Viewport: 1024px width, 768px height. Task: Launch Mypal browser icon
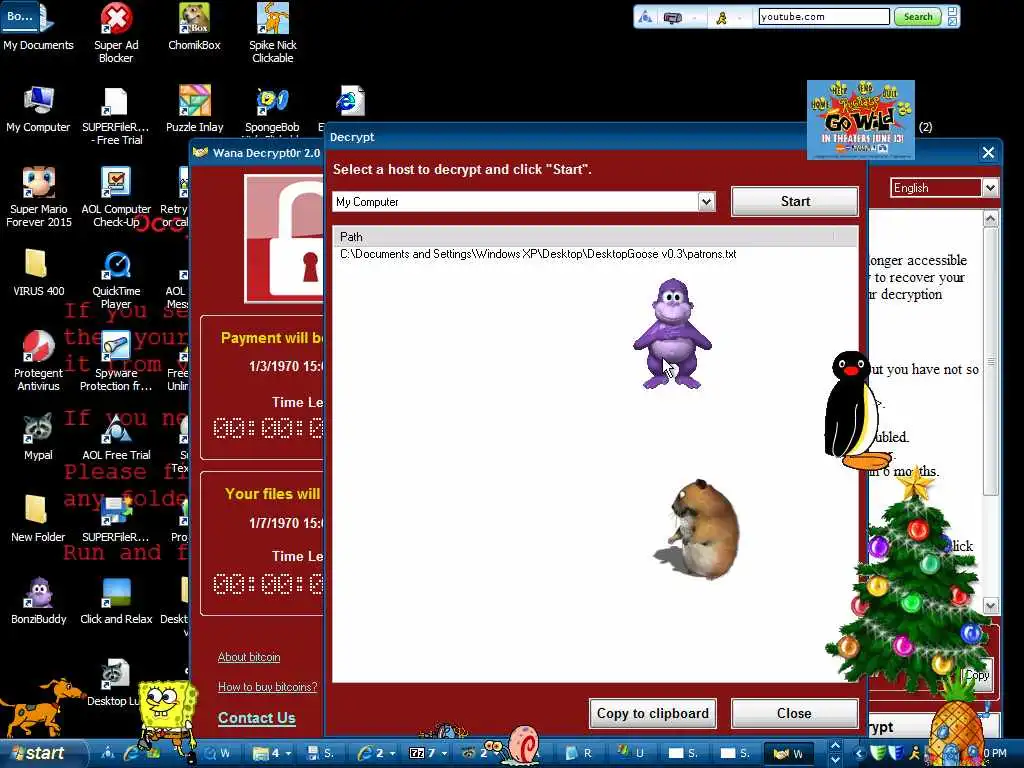click(38, 437)
